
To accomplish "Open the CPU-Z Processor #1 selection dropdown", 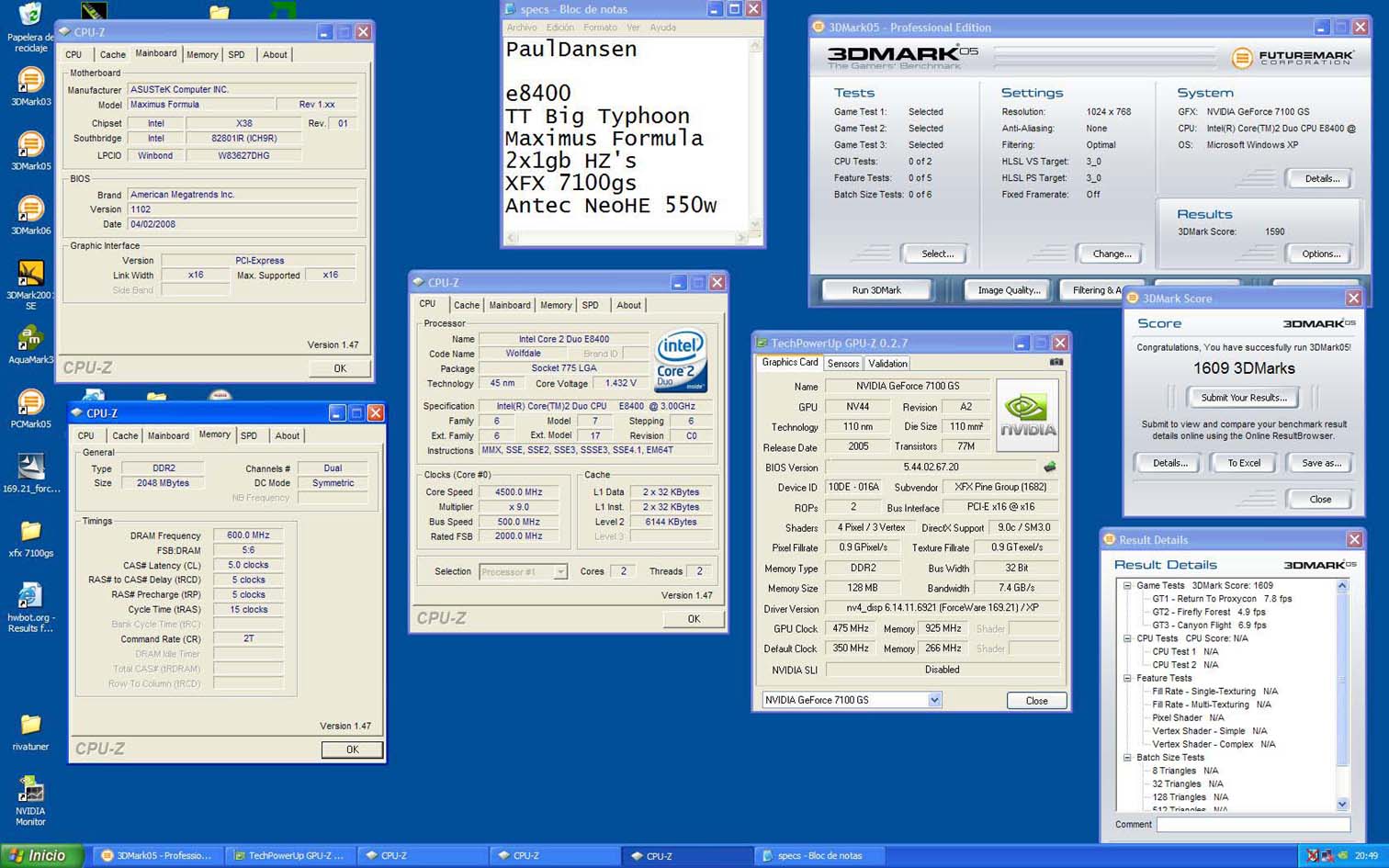I will pyautogui.click(x=560, y=571).
